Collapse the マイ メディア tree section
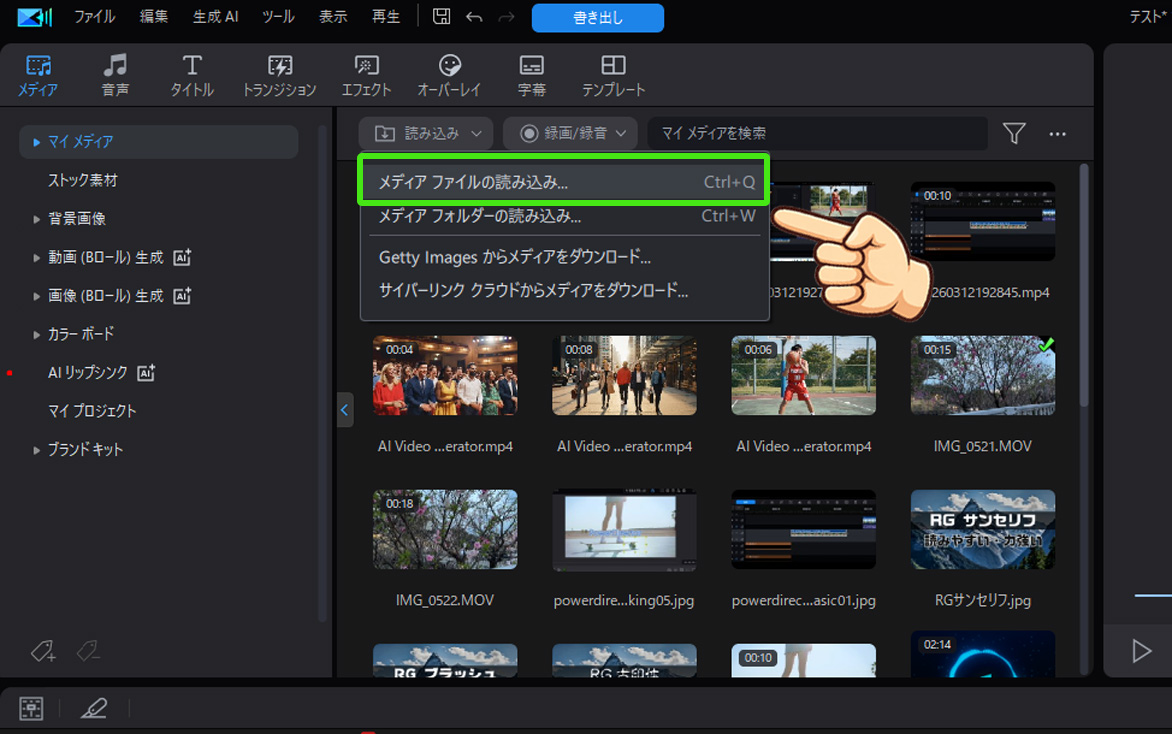 (x=38, y=142)
